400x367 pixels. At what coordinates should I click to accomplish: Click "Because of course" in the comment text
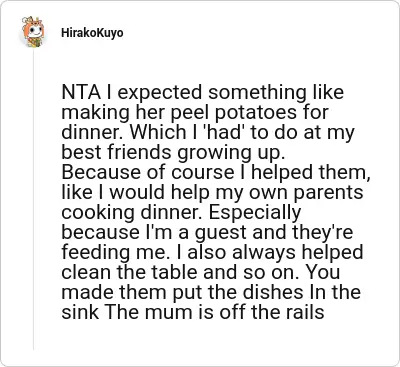click(x=148, y=172)
